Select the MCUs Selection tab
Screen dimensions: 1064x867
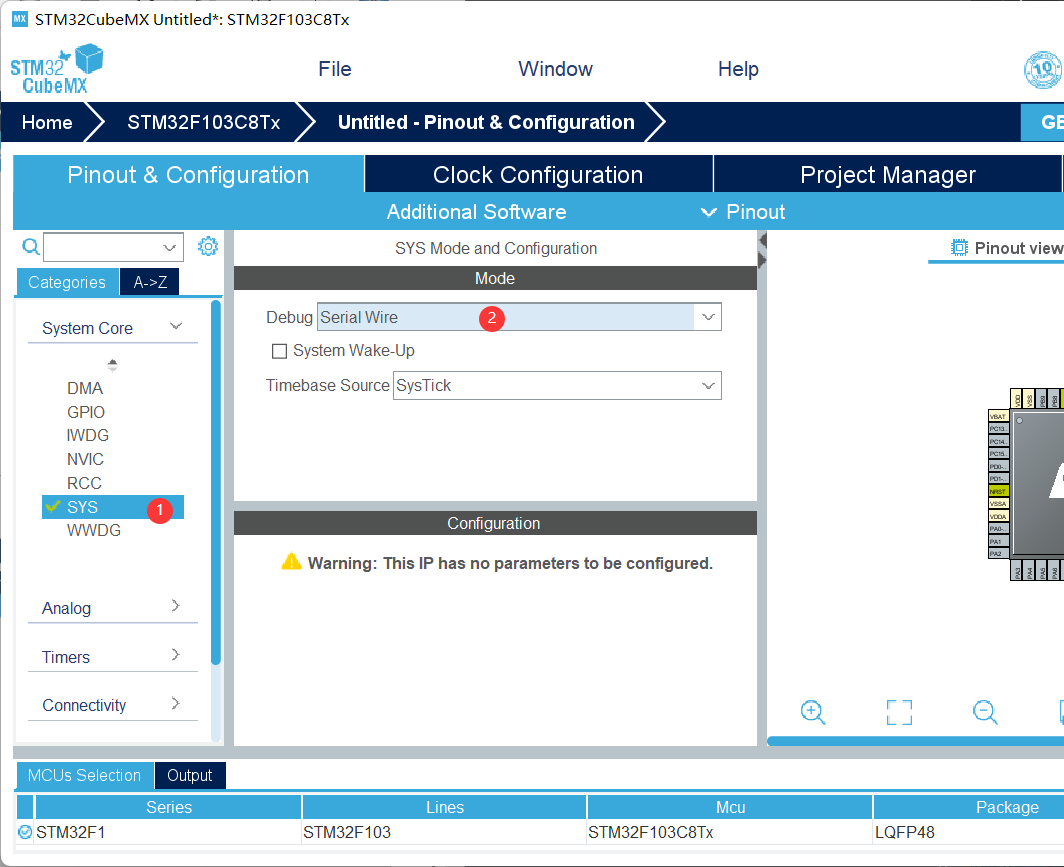click(84, 775)
